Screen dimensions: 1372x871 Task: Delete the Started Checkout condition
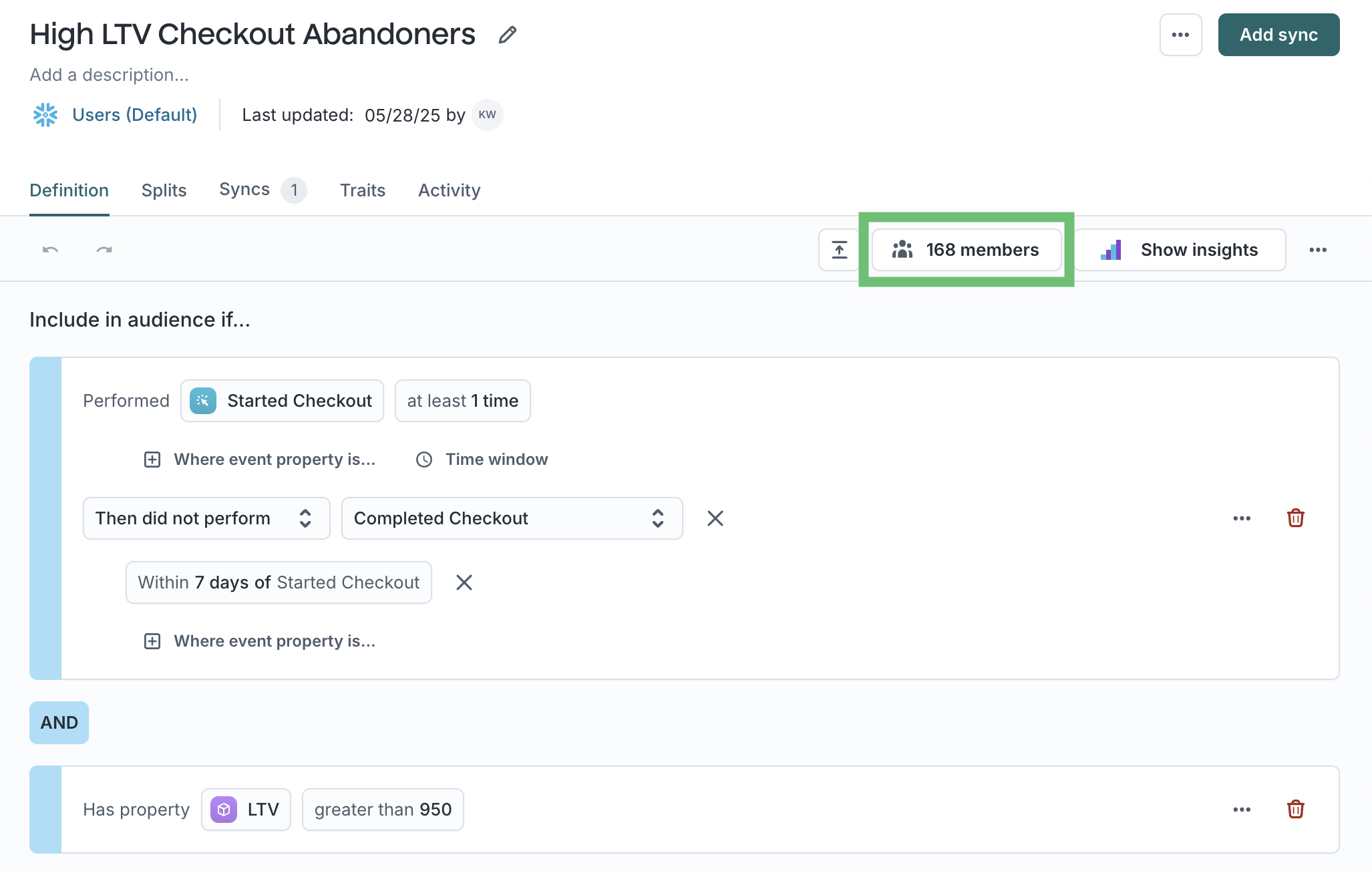point(1296,518)
